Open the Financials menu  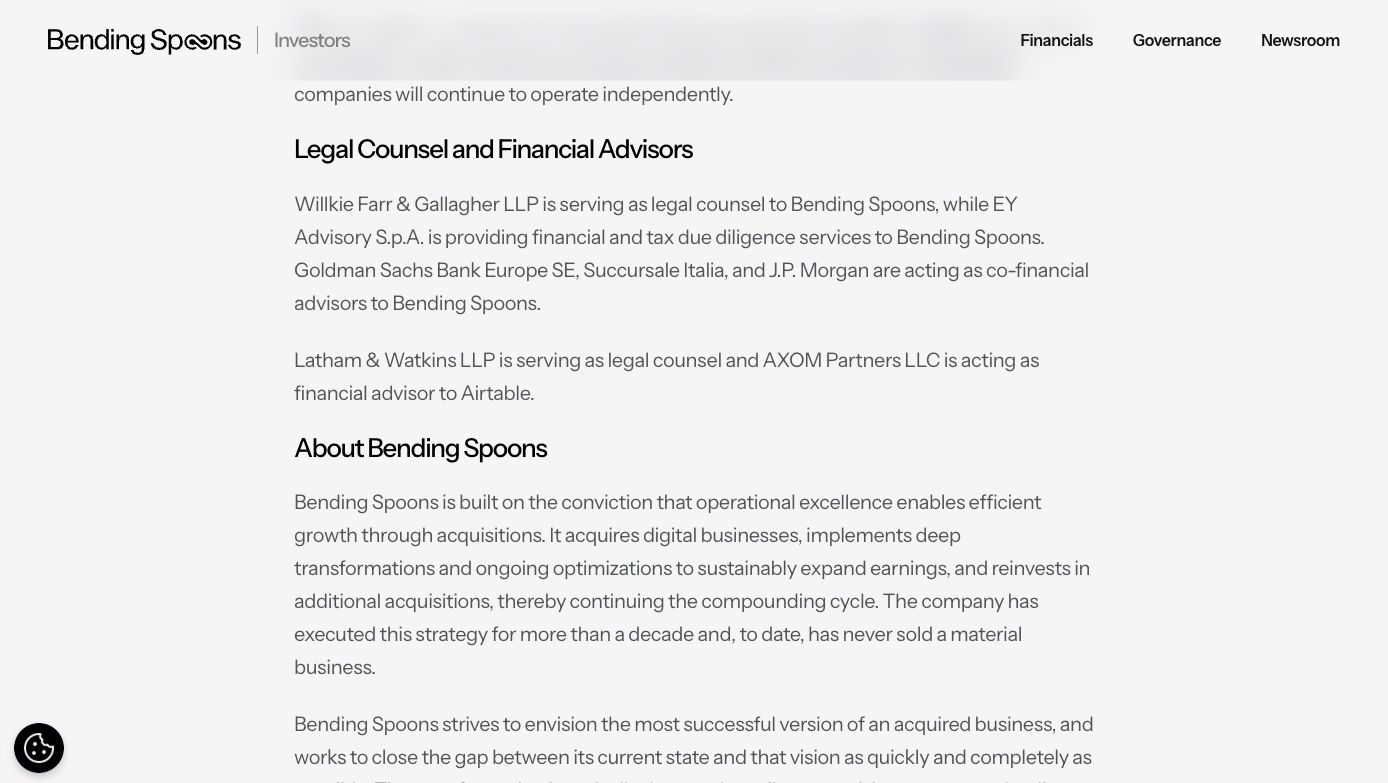click(x=1056, y=40)
